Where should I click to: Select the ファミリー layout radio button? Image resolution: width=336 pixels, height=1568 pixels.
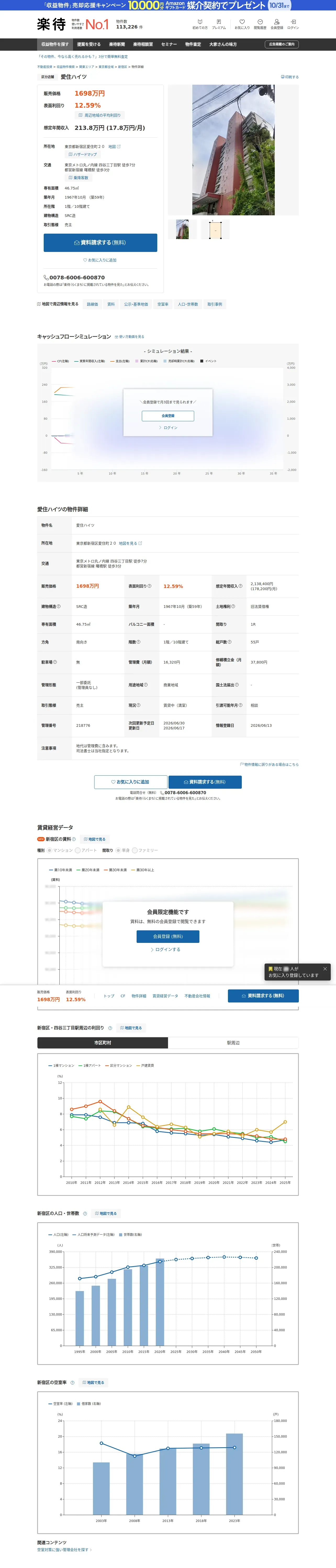pyautogui.click(x=135, y=850)
